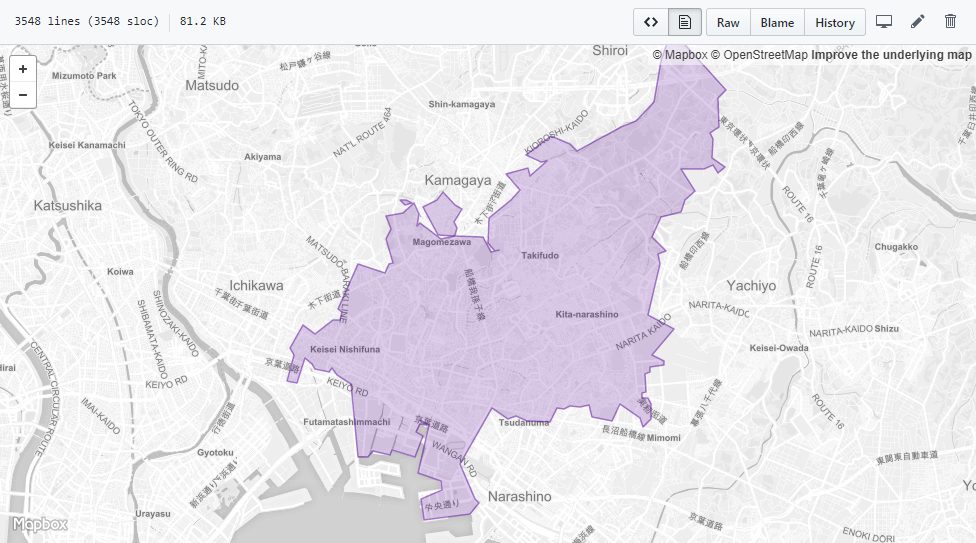Image resolution: width=976 pixels, height=543 pixels.
Task: Open the OpenStreetMap attribution link
Action: 759,55
